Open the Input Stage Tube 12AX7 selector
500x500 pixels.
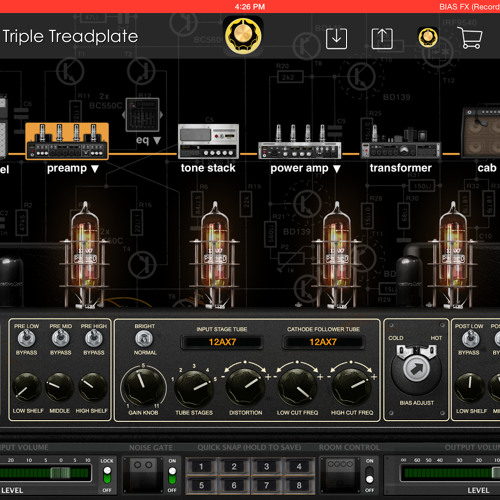(x=222, y=342)
